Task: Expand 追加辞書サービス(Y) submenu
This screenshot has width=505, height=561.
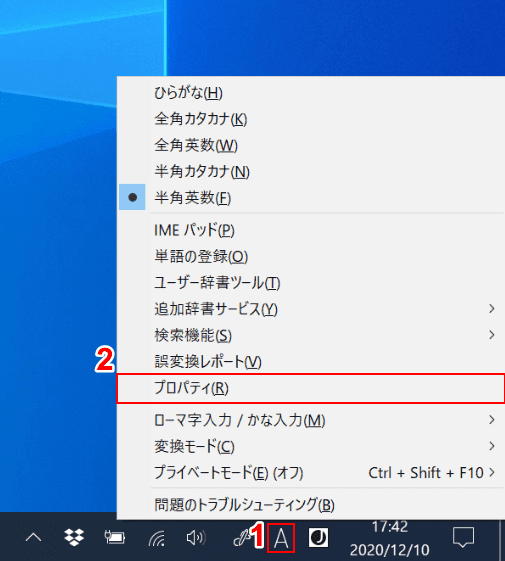Action: point(311,309)
